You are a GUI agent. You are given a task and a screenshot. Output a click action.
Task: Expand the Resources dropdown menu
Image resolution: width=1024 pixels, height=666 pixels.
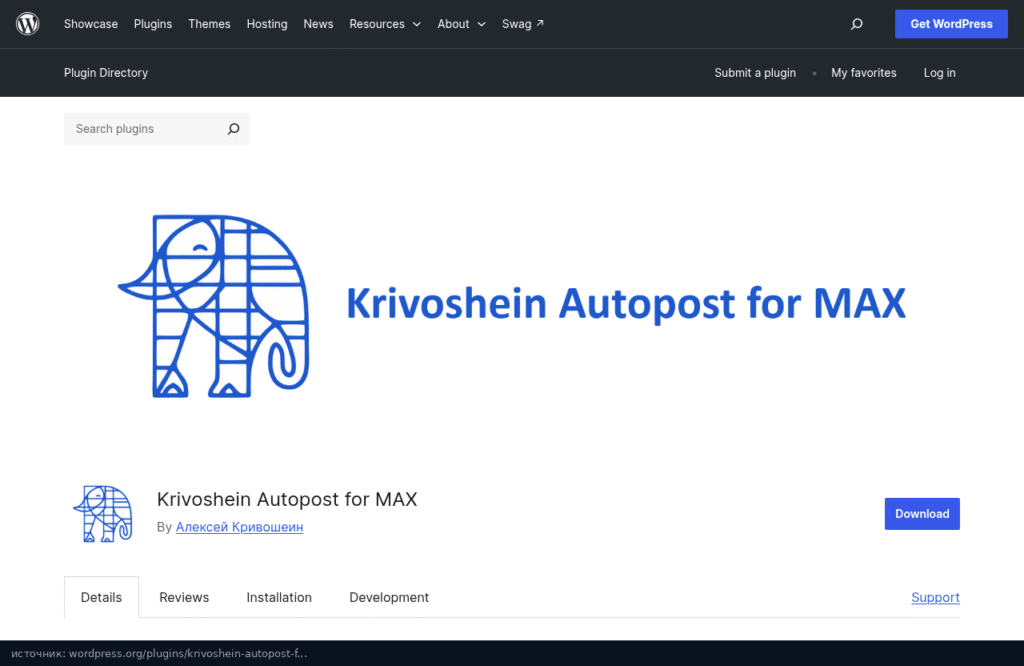[x=385, y=24]
